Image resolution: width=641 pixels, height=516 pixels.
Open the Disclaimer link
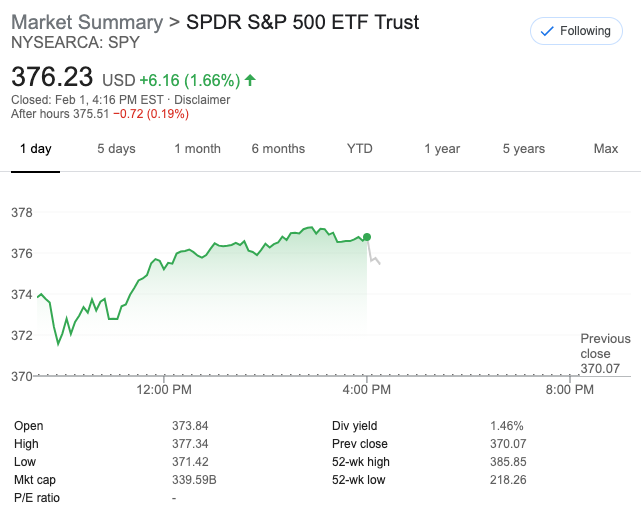point(203,100)
